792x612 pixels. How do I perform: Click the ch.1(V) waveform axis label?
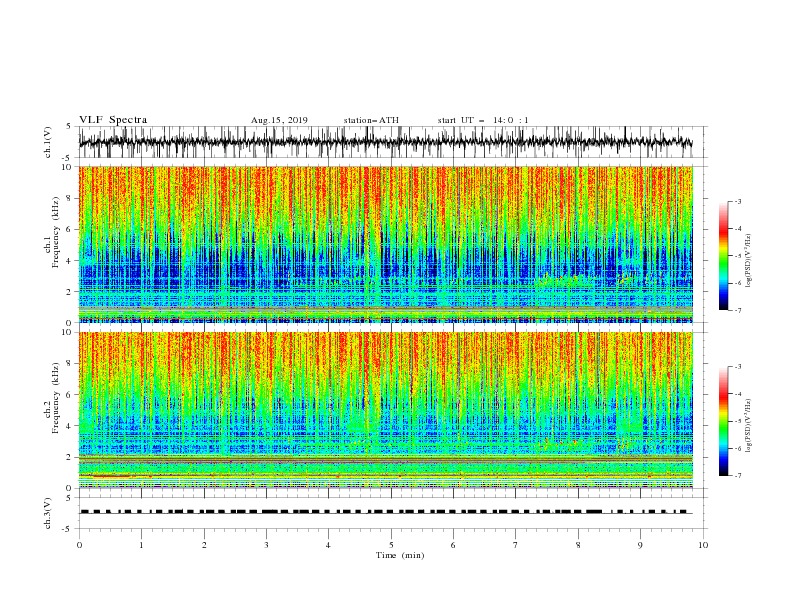click(x=48, y=142)
